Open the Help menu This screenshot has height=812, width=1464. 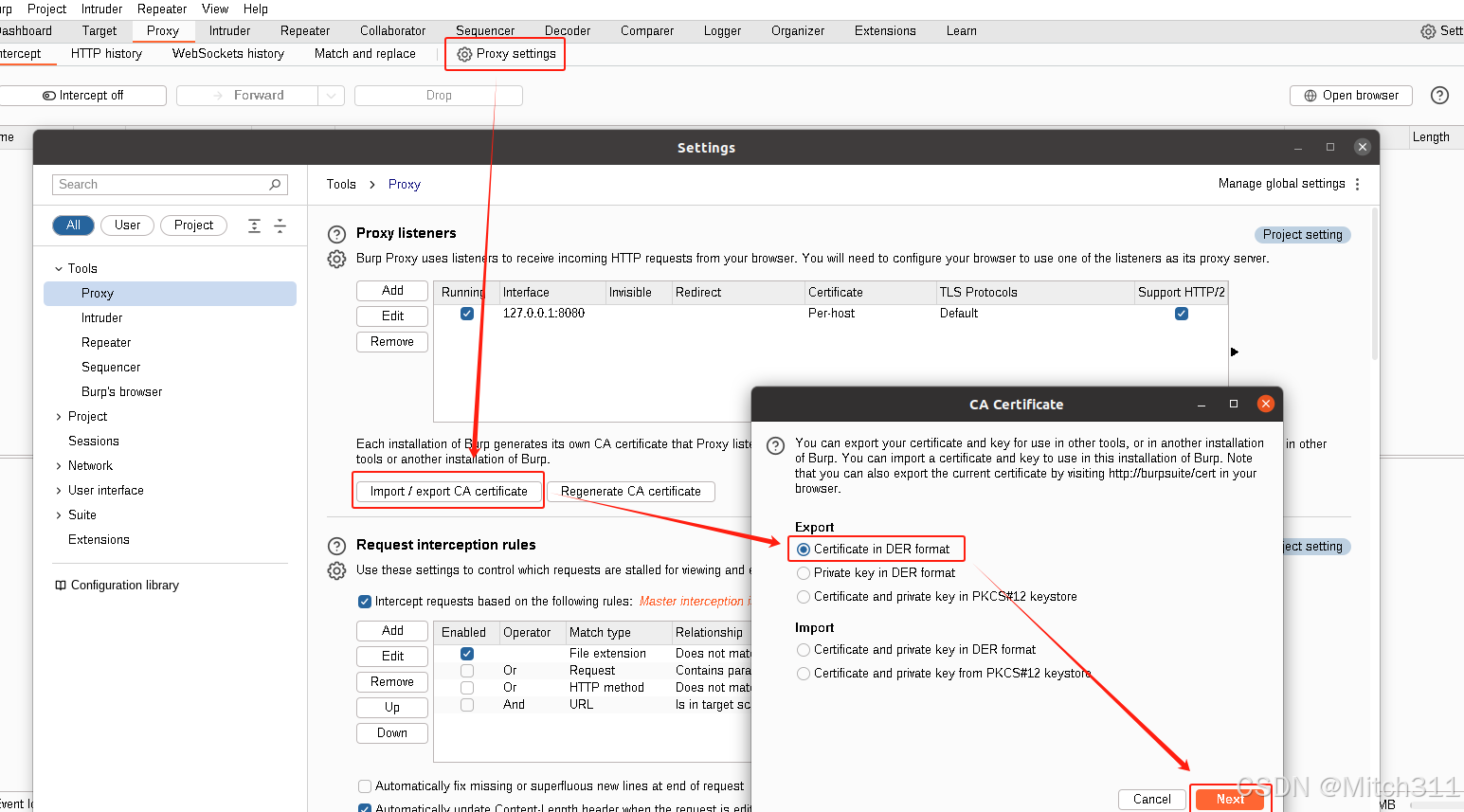[x=256, y=9]
